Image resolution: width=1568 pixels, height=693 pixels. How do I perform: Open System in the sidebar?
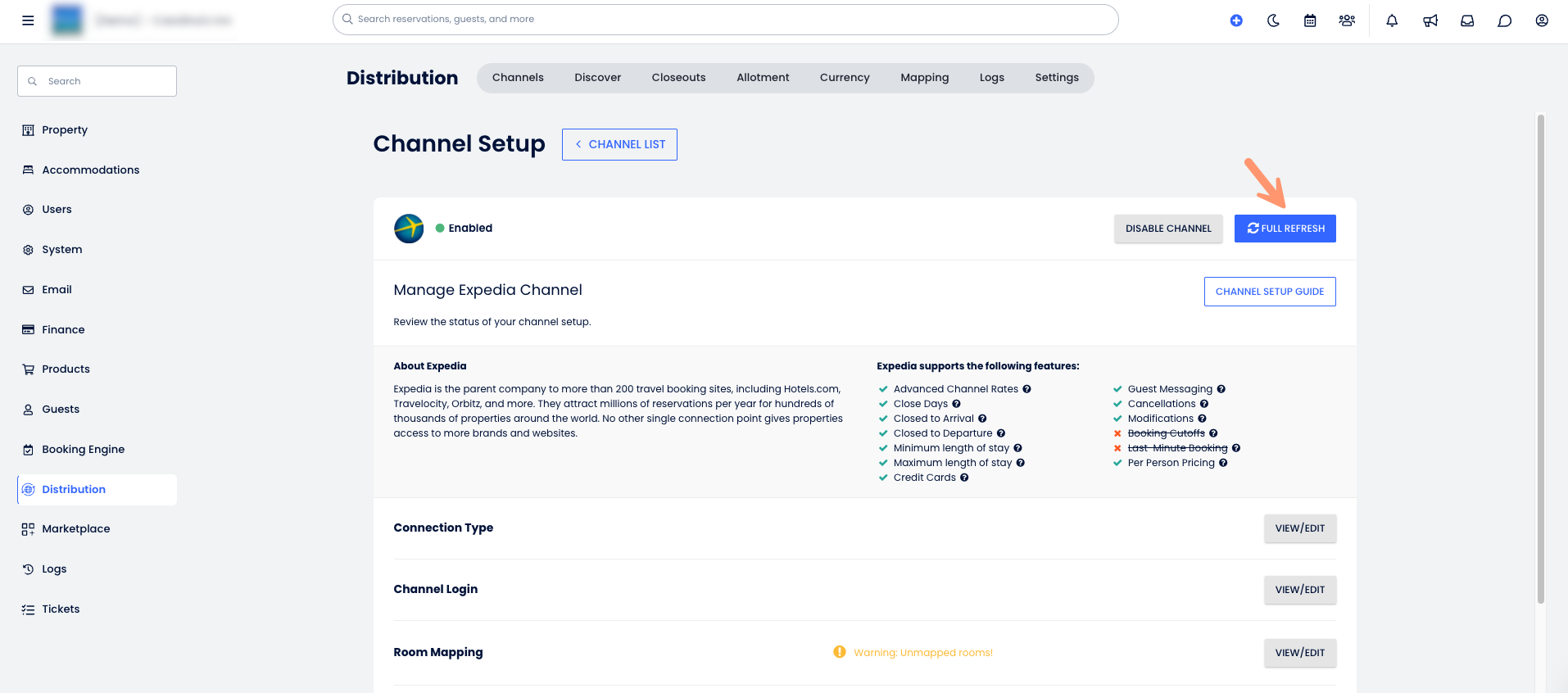click(97, 250)
